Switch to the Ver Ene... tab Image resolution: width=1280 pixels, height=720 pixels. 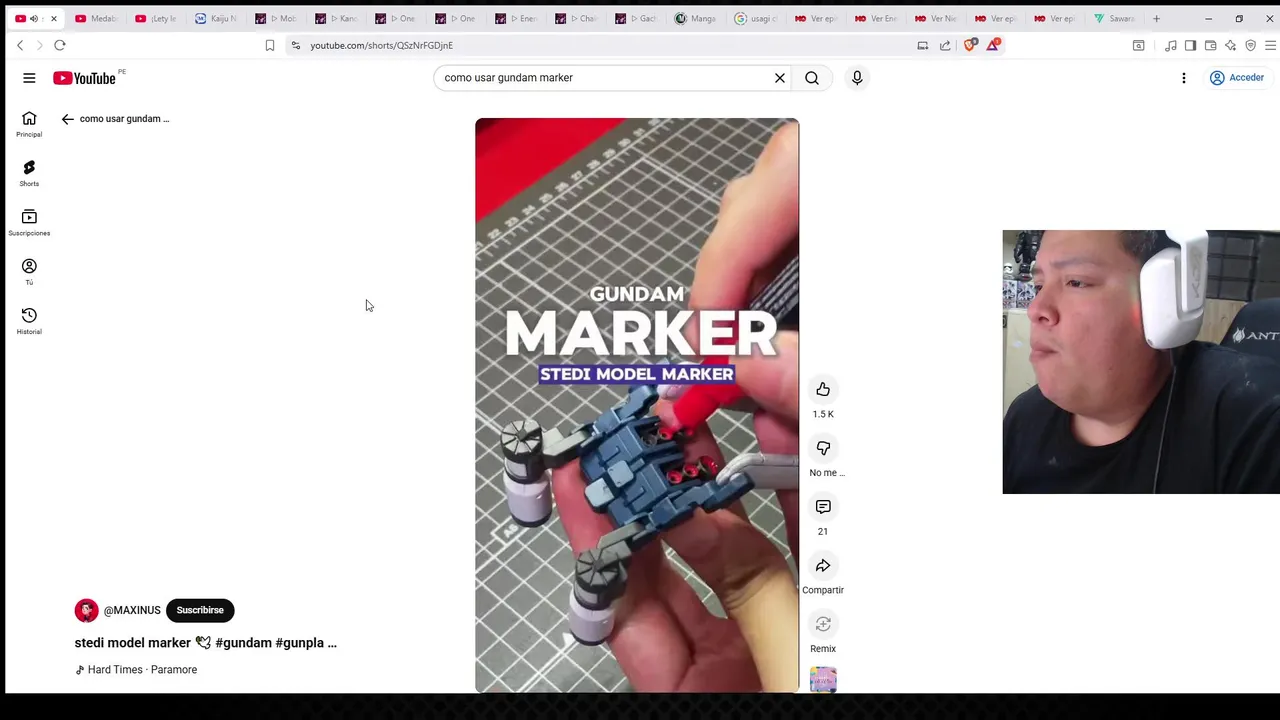click(x=877, y=18)
